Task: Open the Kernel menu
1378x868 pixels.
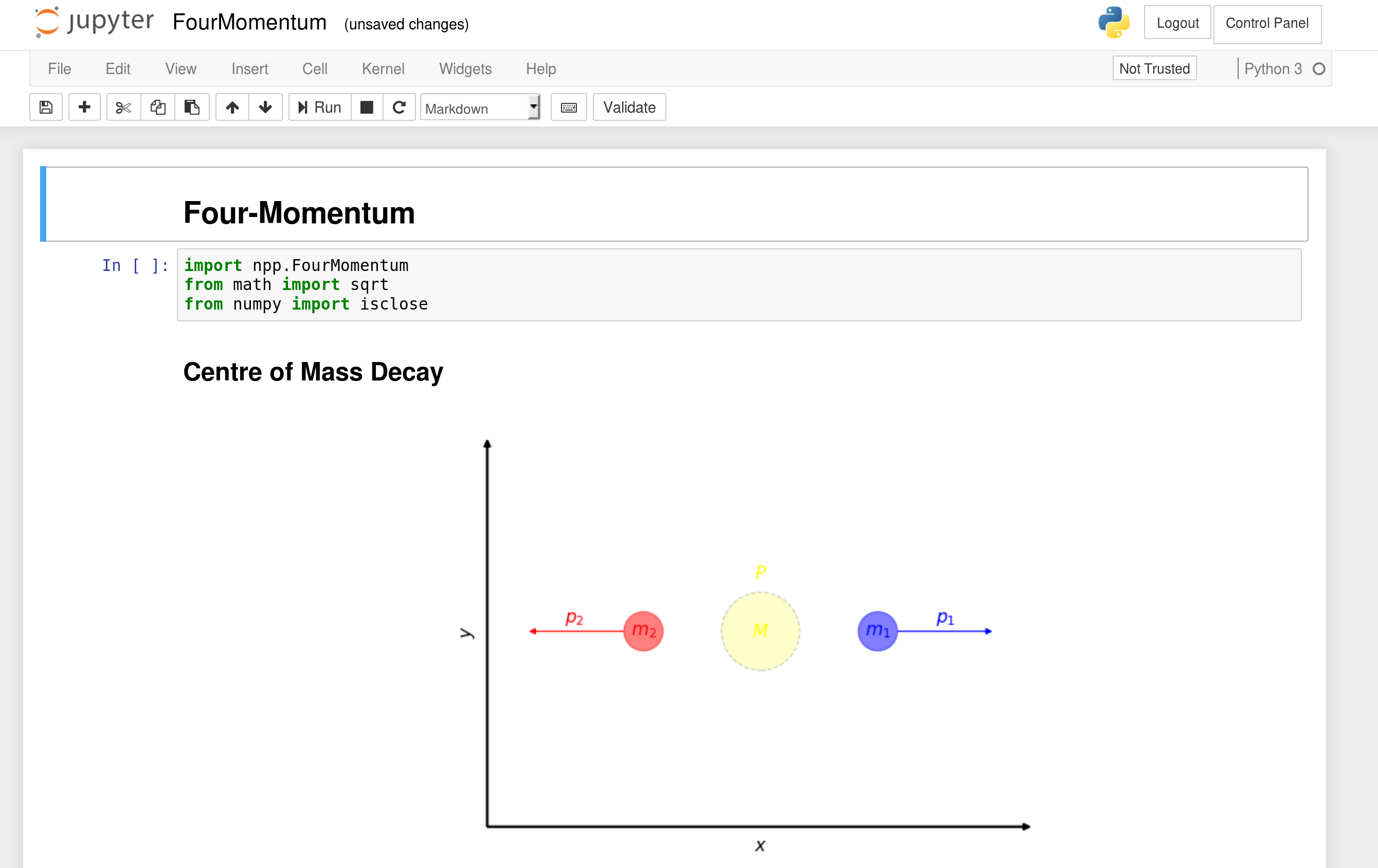Action: click(x=383, y=69)
